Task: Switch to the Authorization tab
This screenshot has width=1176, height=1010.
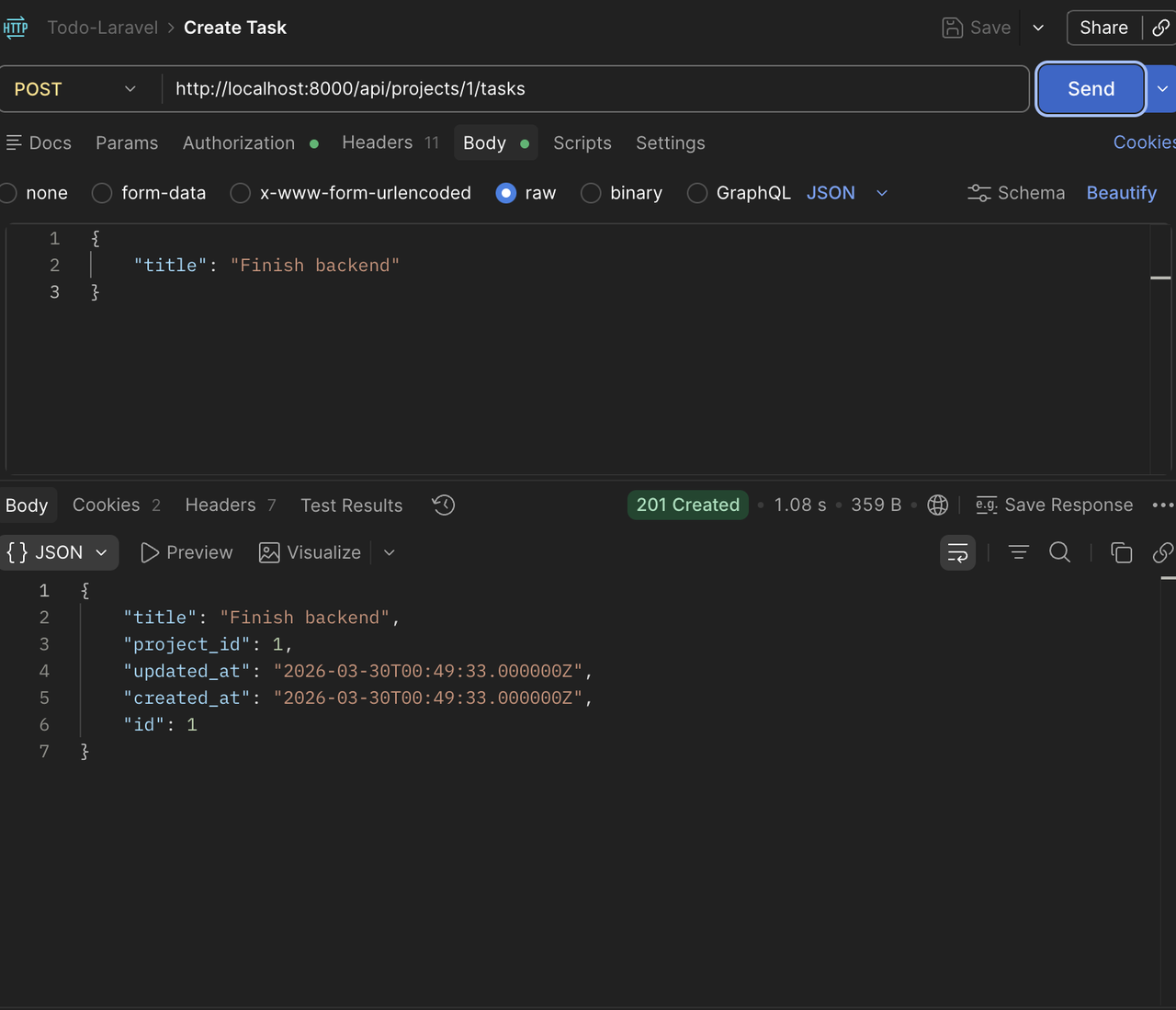Action: (x=250, y=143)
